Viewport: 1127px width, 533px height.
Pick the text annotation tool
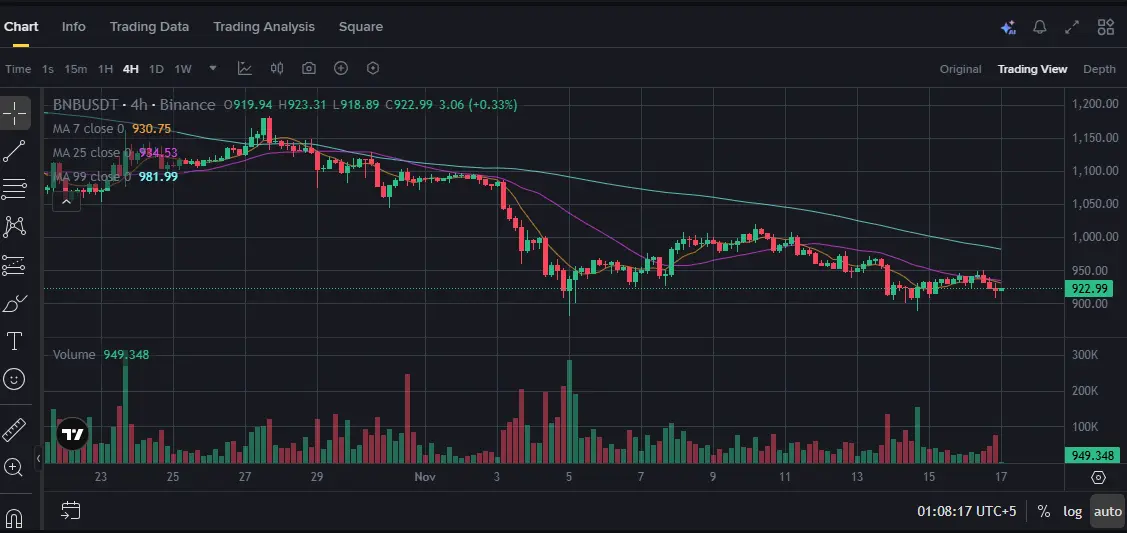coord(15,341)
